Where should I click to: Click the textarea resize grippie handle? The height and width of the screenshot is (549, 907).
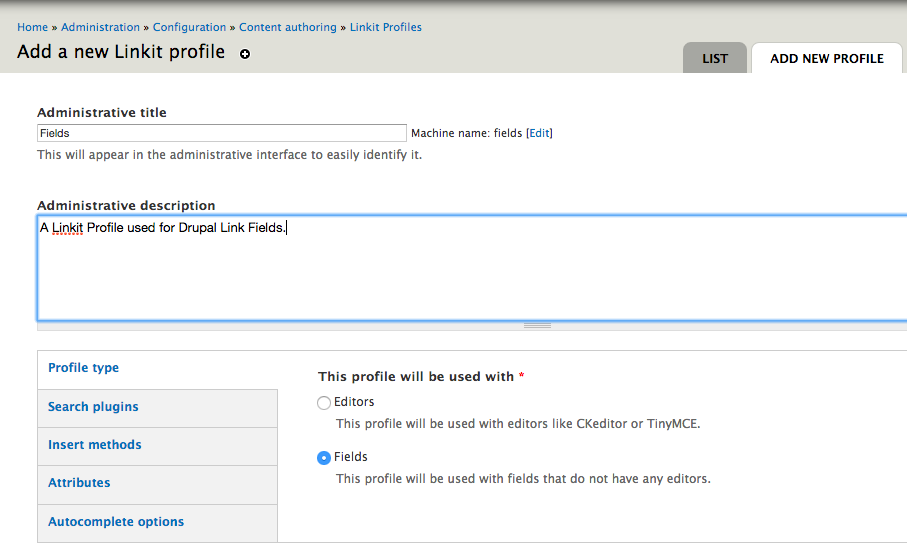tap(537, 325)
